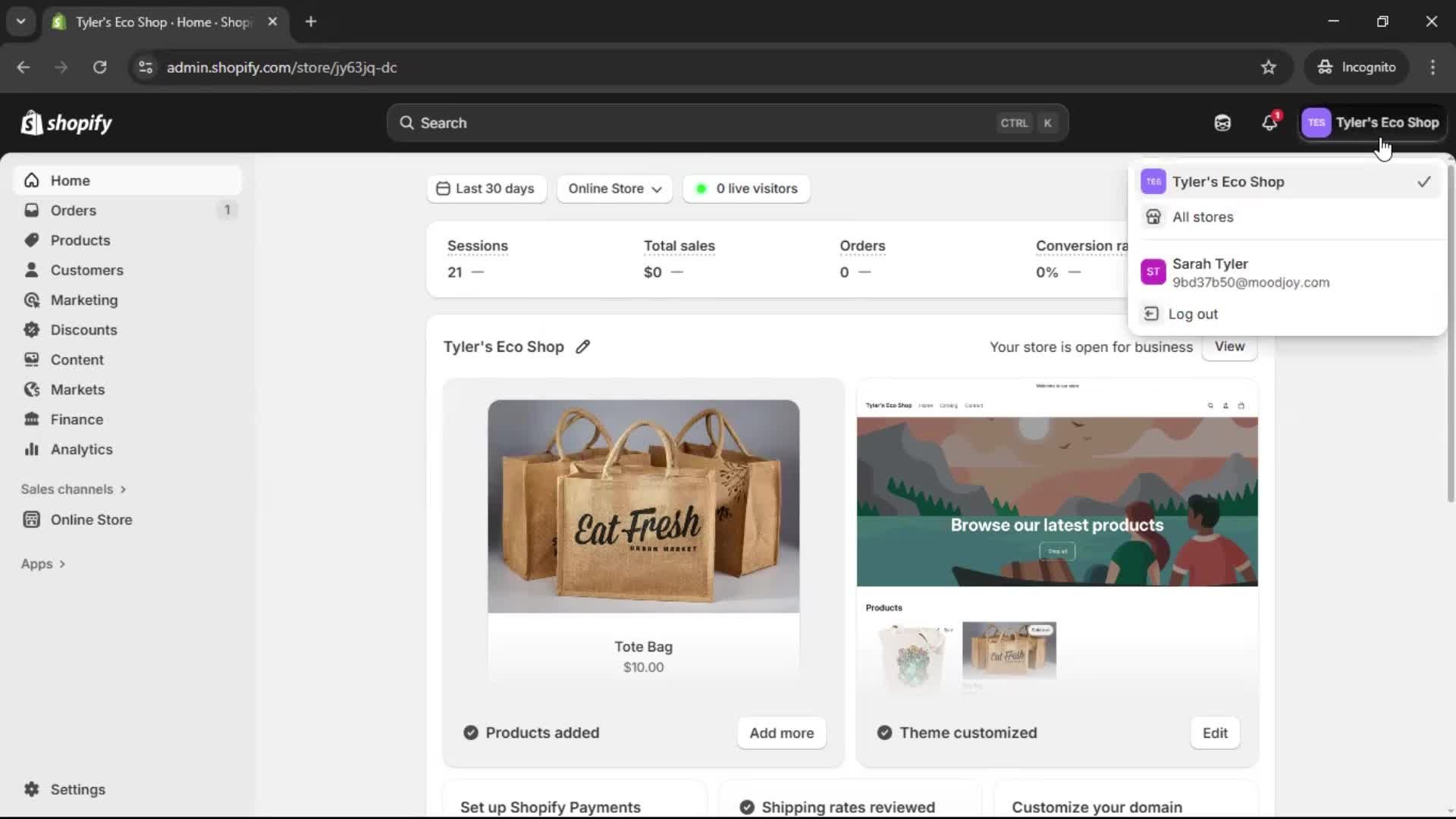
Task: Open Chrome menu three dots
Action: pos(1432,67)
